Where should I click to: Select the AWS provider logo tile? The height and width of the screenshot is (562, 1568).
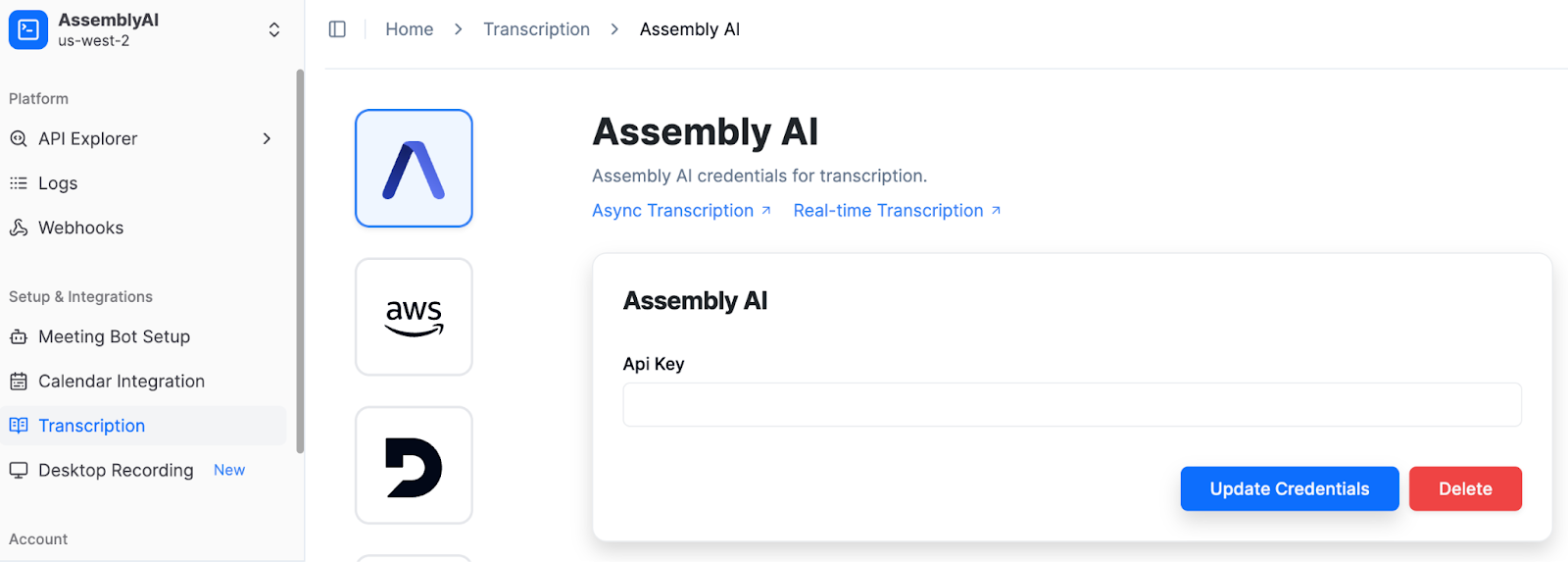[x=414, y=317]
